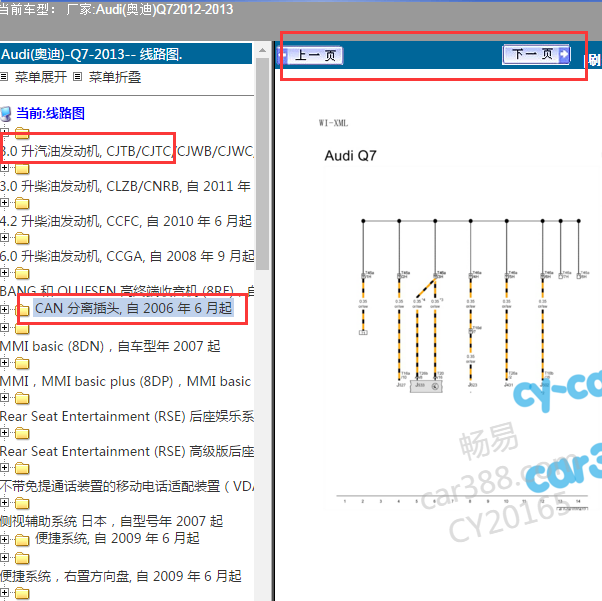Click the folder icon of 便捷系统，右置方向盘 entry
This screenshot has width=602, height=601.
pyautogui.click(x=22, y=558)
